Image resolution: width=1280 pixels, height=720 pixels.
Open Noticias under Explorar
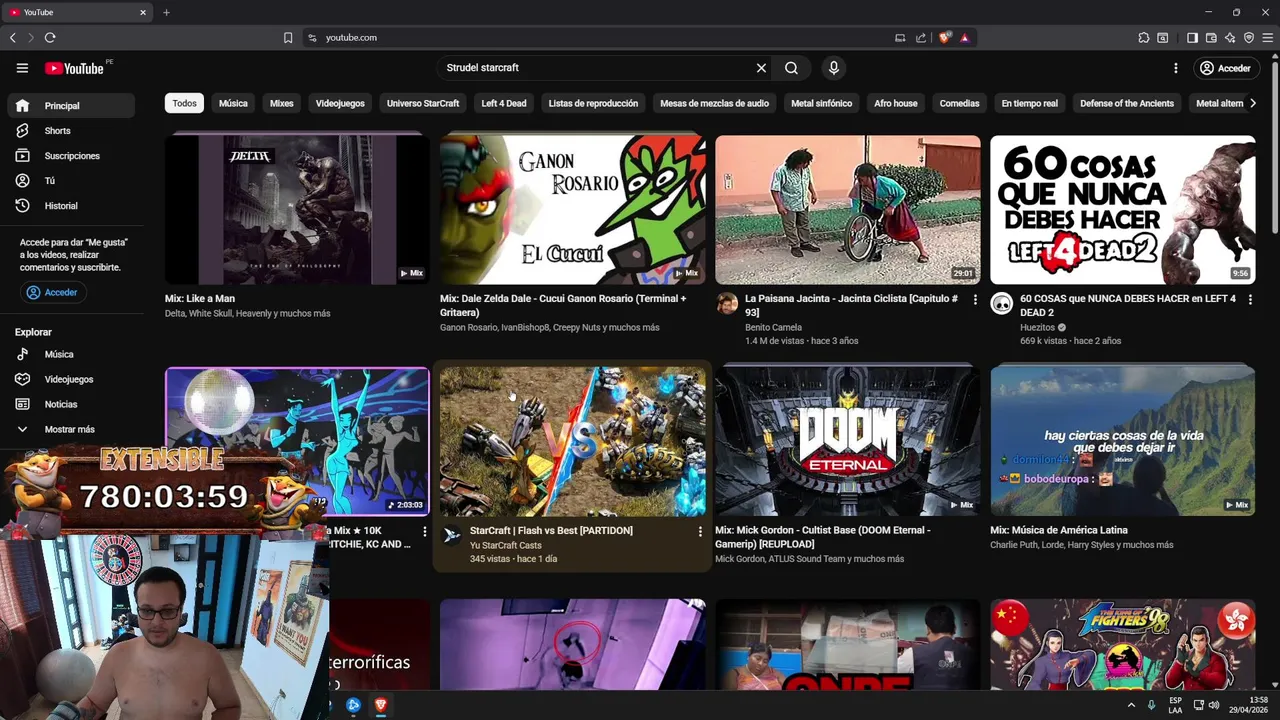(71, 404)
